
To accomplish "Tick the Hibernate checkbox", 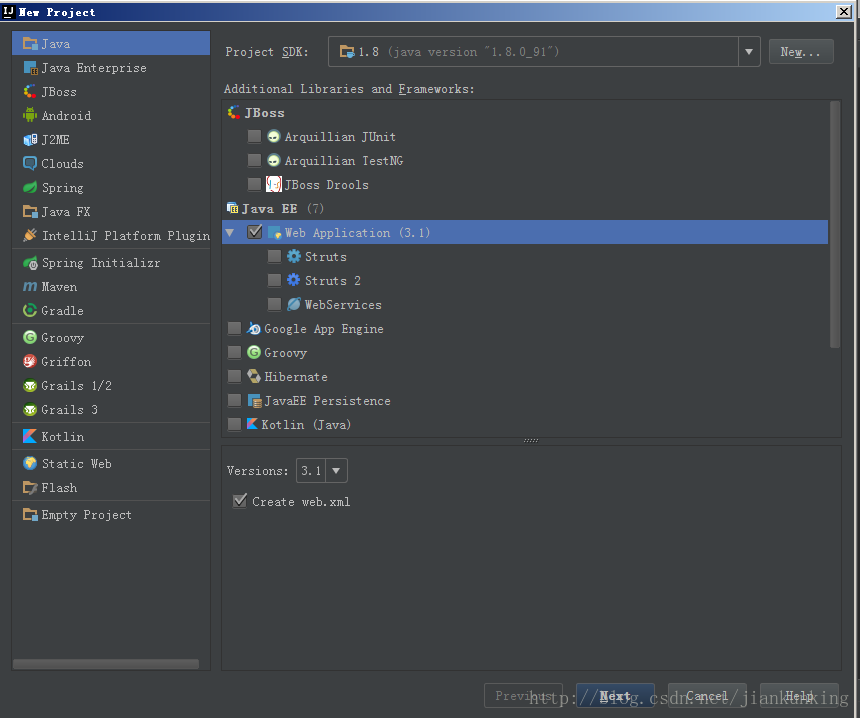I will pos(234,376).
